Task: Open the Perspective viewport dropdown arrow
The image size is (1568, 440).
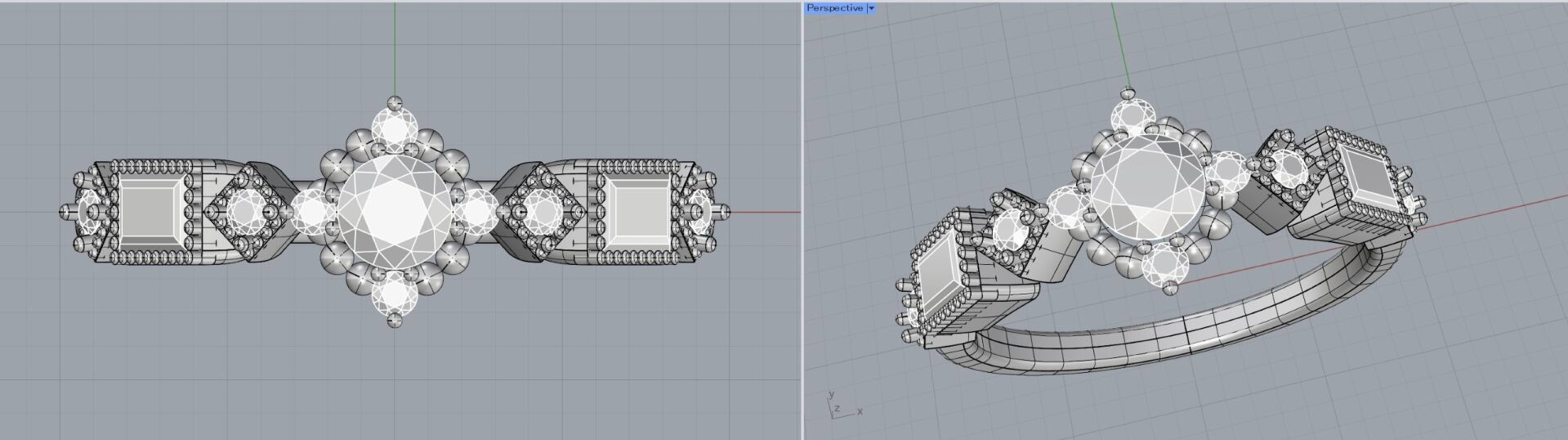Action: tap(871, 8)
